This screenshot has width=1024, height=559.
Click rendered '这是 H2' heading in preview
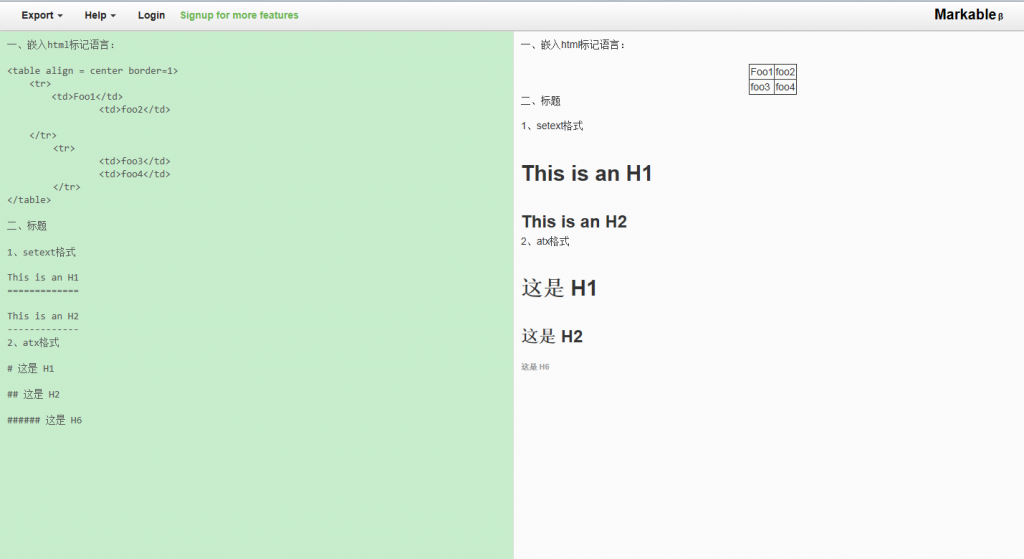tap(552, 336)
